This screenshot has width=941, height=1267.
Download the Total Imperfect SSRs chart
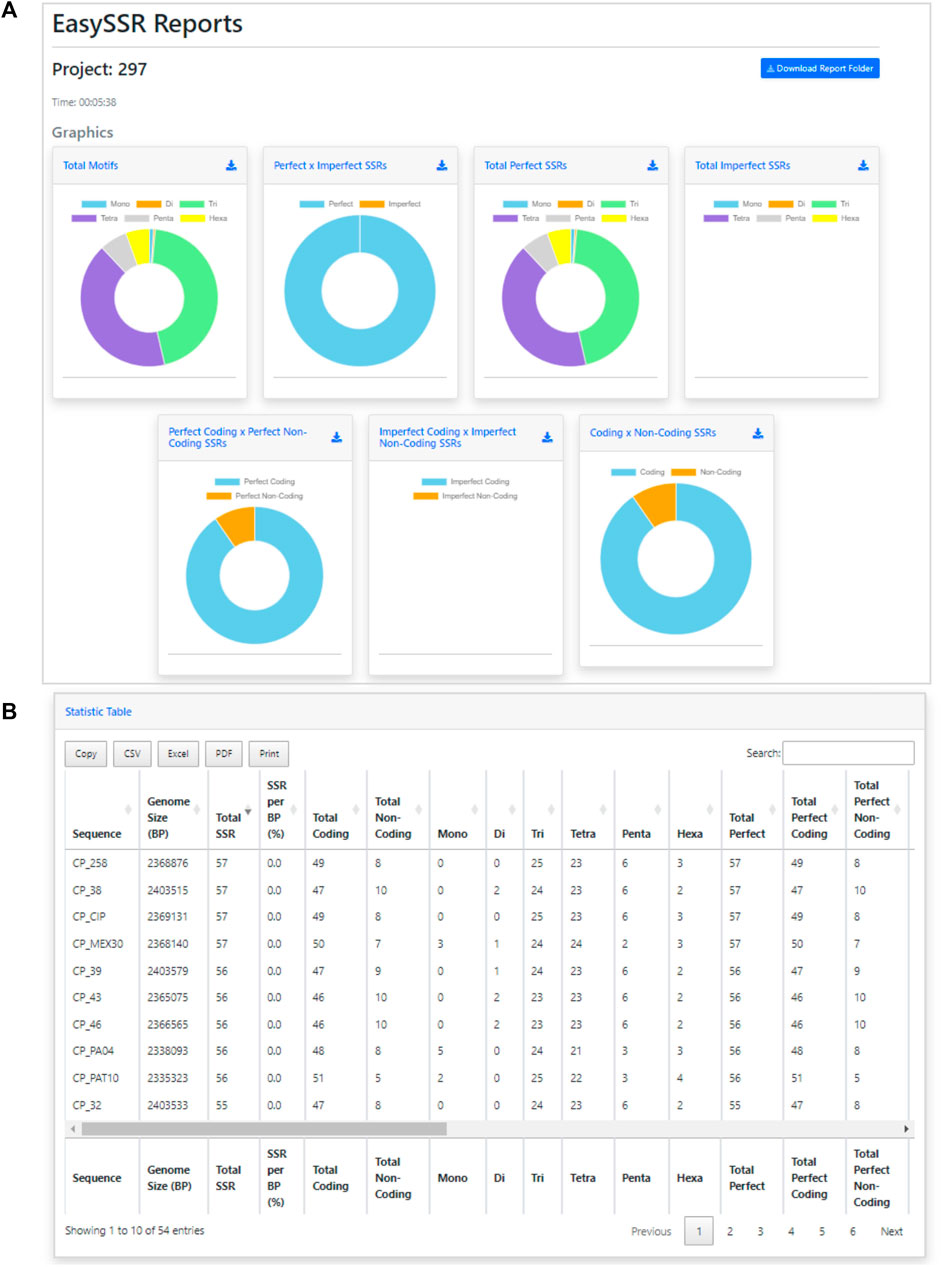pos(864,166)
